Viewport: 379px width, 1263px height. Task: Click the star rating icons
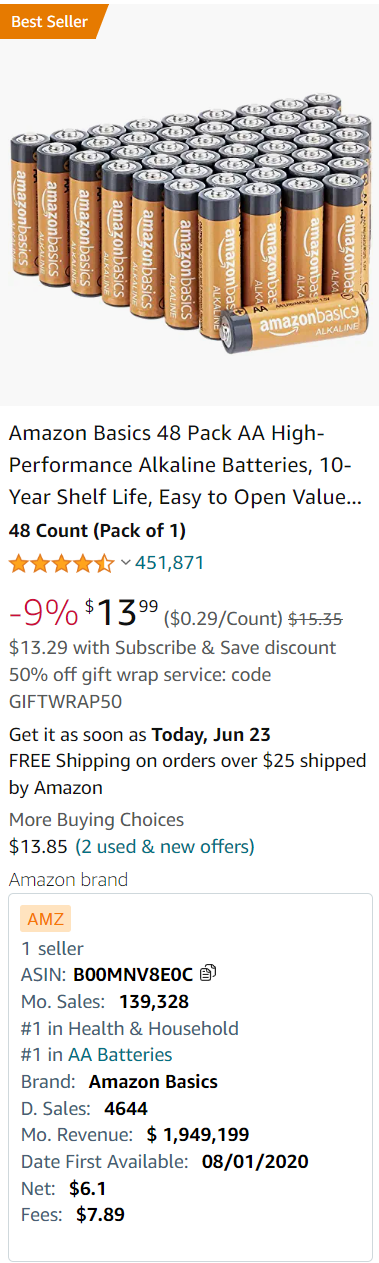62,563
